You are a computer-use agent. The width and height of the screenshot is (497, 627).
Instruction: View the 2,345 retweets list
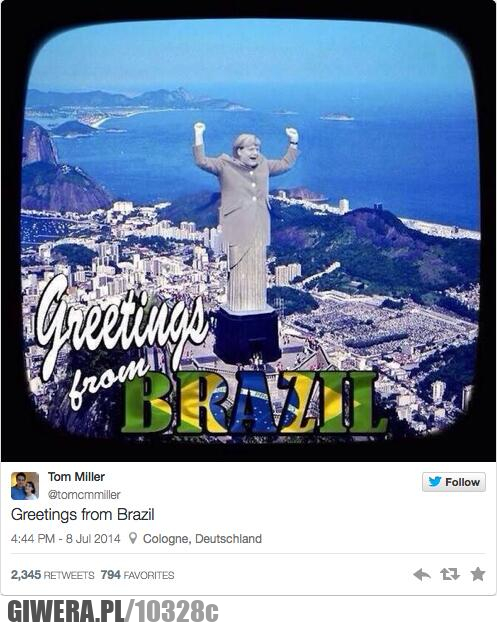pos(52,575)
